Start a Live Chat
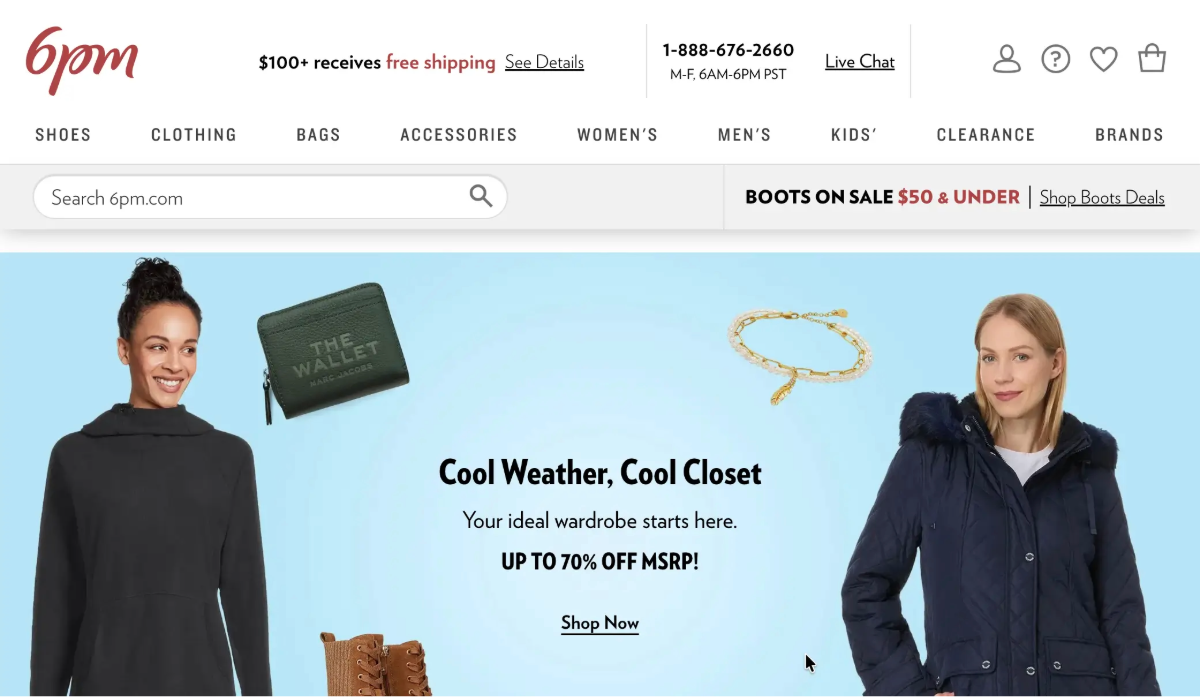 click(860, 61)
